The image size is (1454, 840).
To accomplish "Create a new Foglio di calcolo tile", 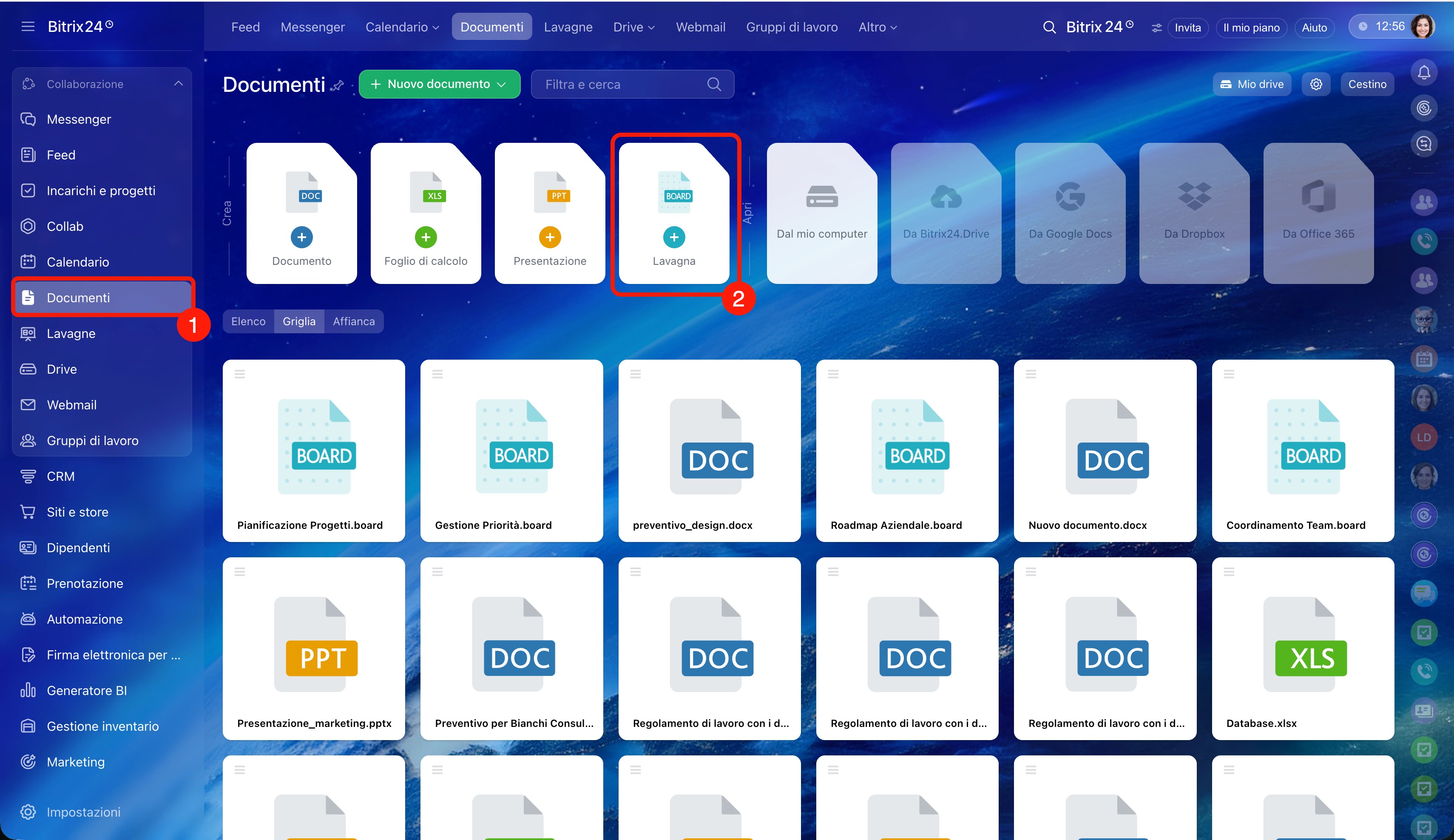I will pyautogui.click(x=426, y=213).
